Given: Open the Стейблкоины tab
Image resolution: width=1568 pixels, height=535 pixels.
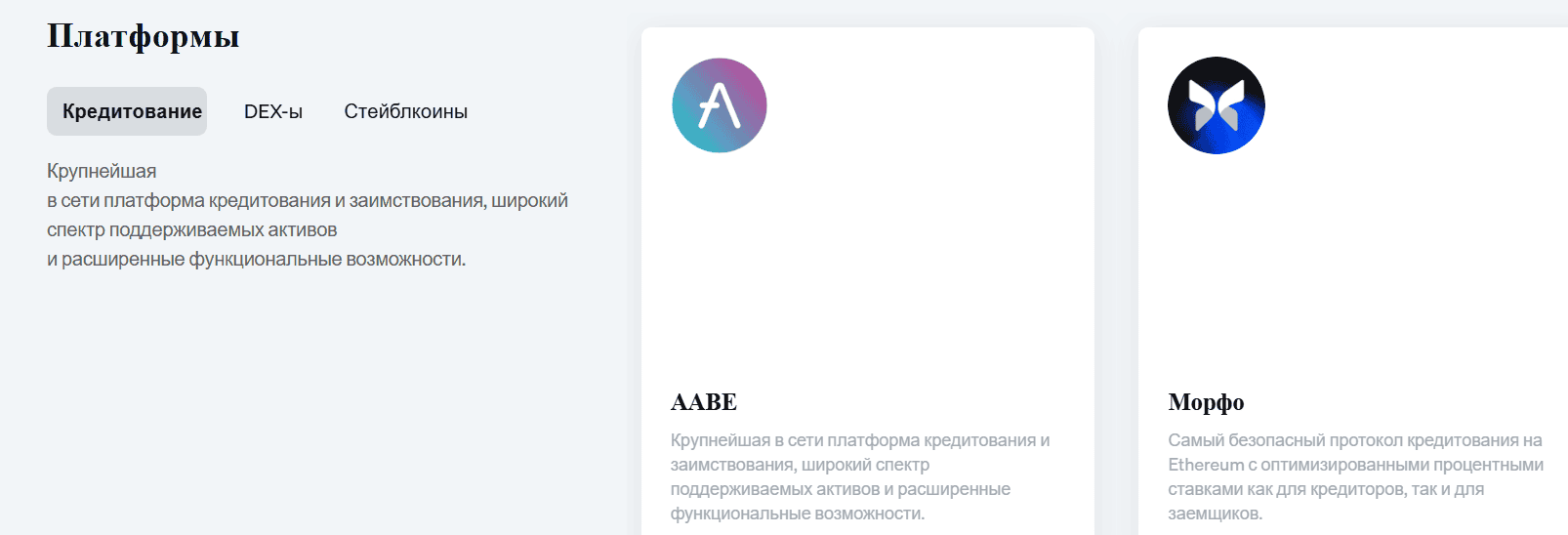Looking at the screenshot, I should (406, 111).
